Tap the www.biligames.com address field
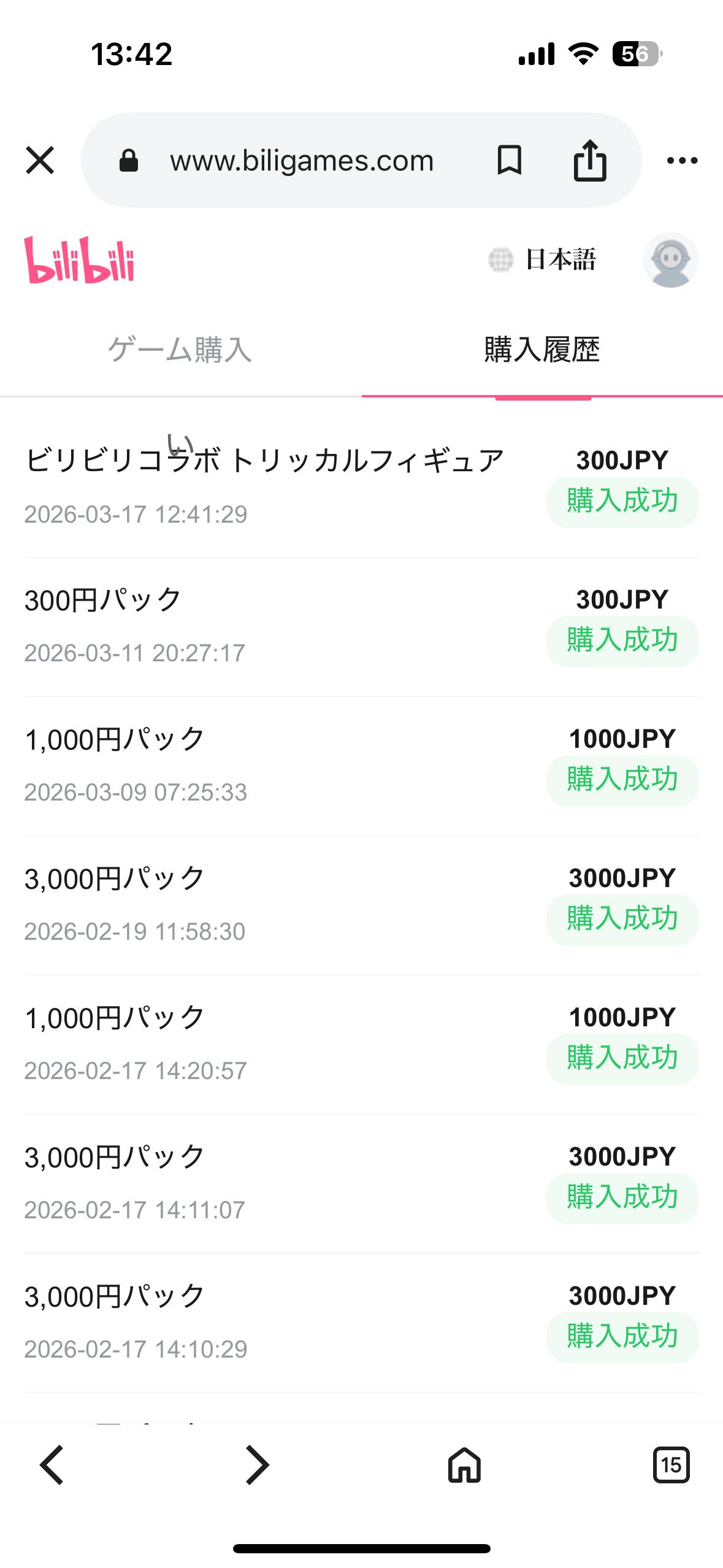Screen dimensions: 723x1568 (302, 161)
